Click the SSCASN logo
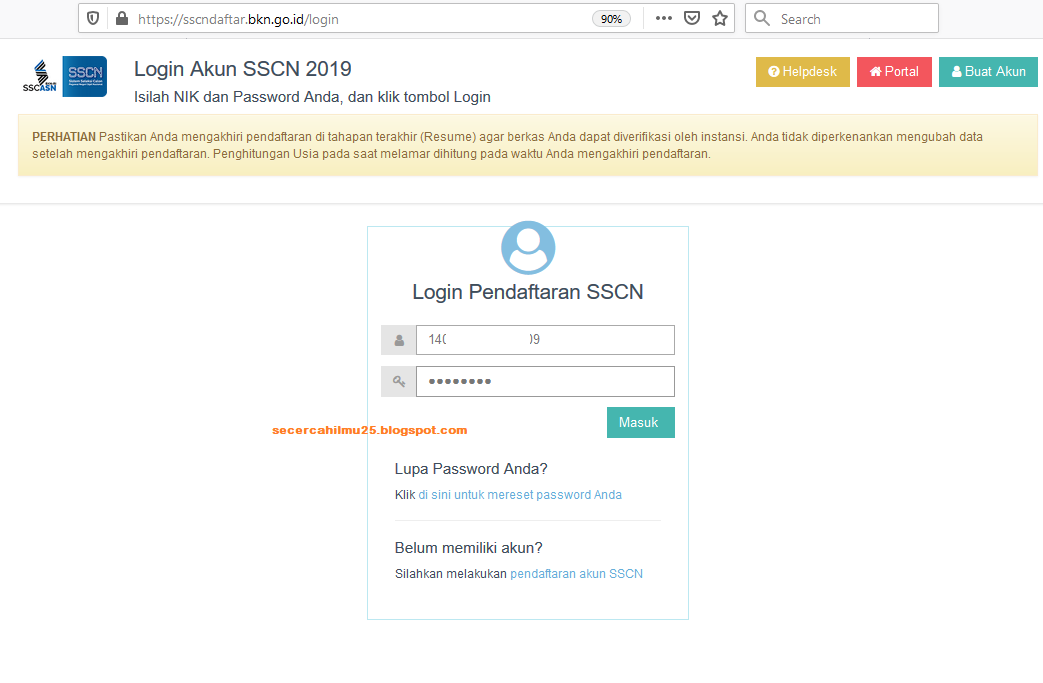Viewport: 1043px width, 683px height. click(40, 76)
